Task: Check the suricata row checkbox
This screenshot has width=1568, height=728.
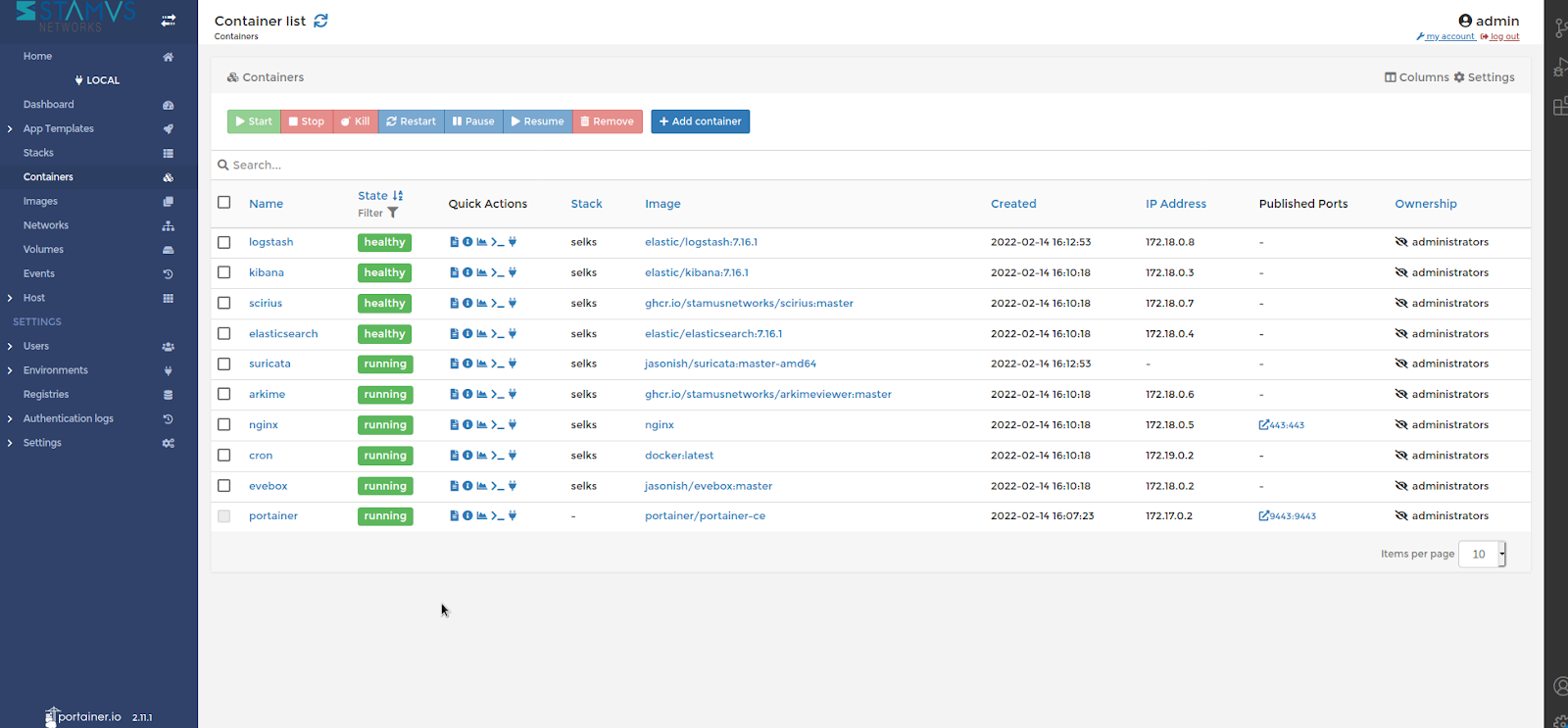Action: (224, 364)
